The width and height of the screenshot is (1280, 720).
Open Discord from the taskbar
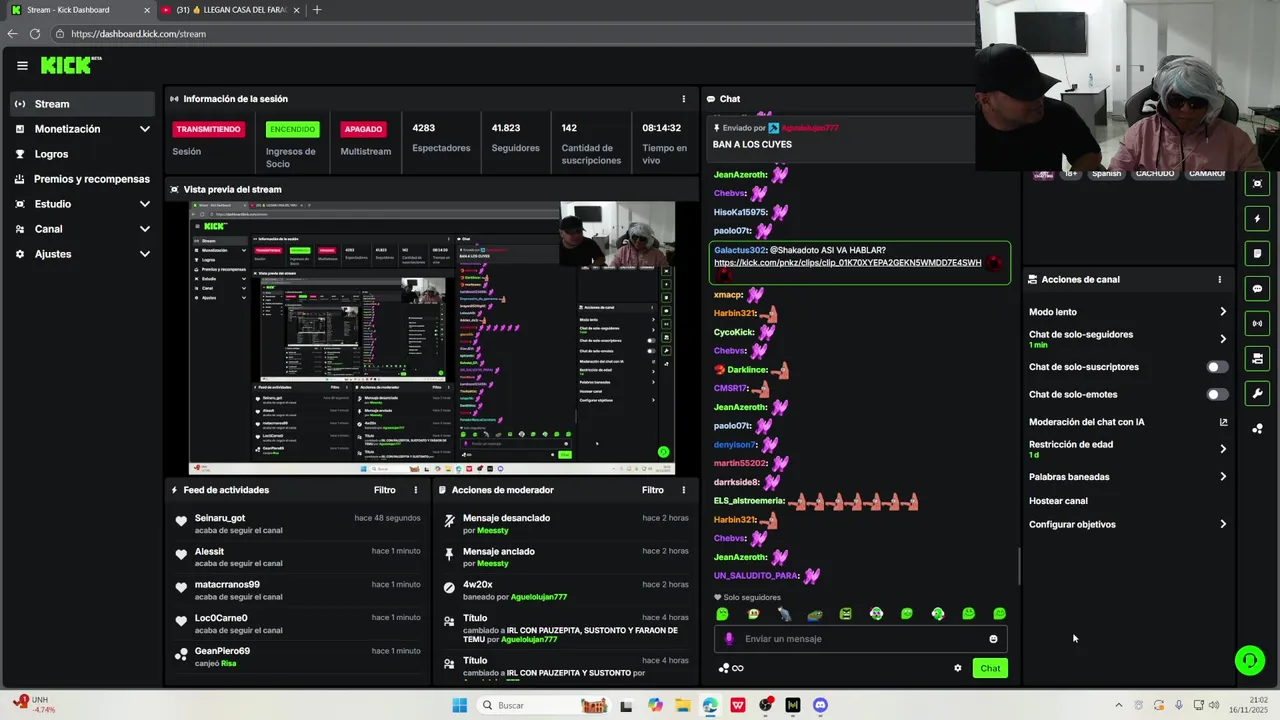coord(820,705)
